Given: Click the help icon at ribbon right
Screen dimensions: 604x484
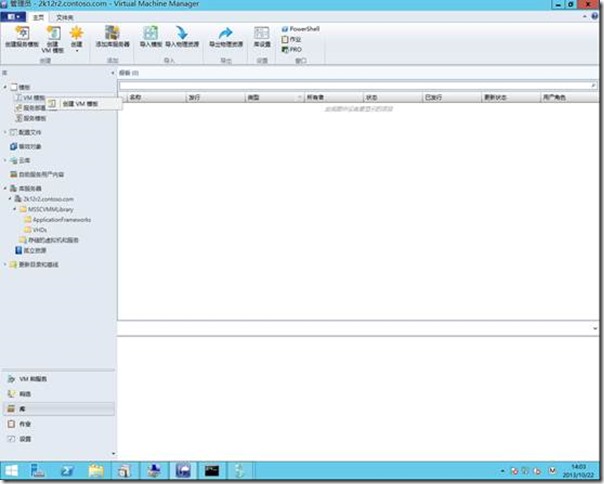Looking at the screenshot, I should click(x=595, y=16).
